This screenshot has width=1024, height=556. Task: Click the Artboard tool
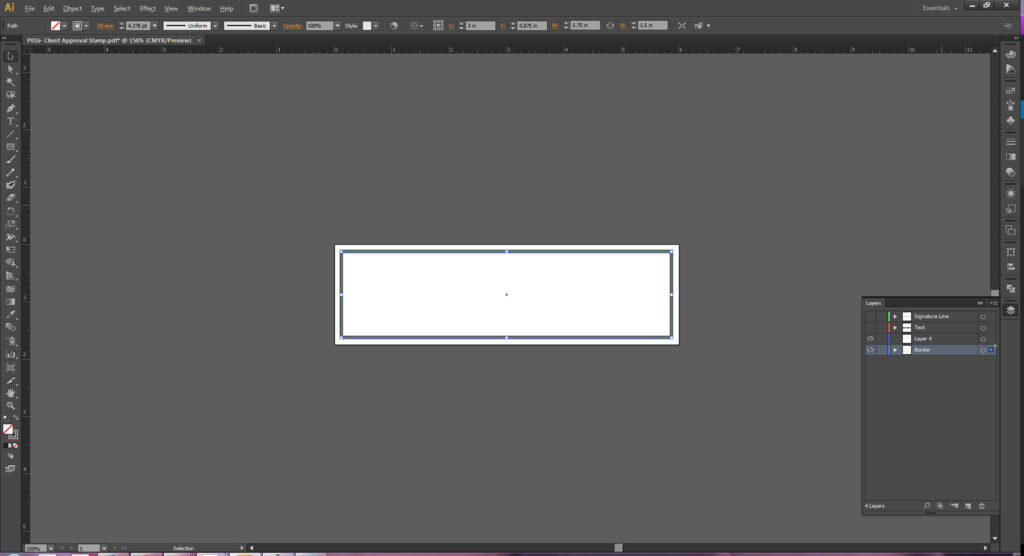point(10,368)
